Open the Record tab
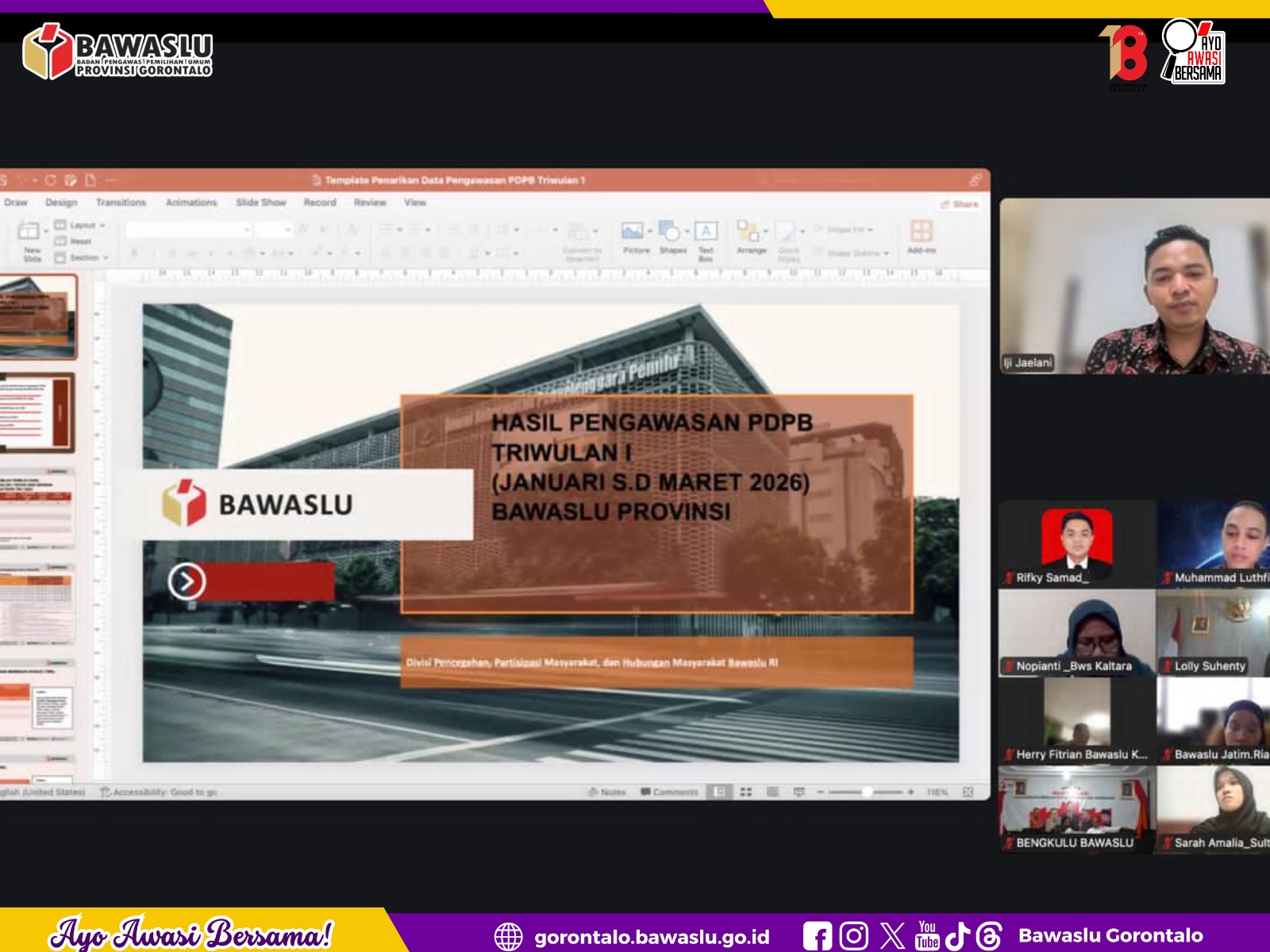This screenshot has width=1270, height=952. point(320,202)
